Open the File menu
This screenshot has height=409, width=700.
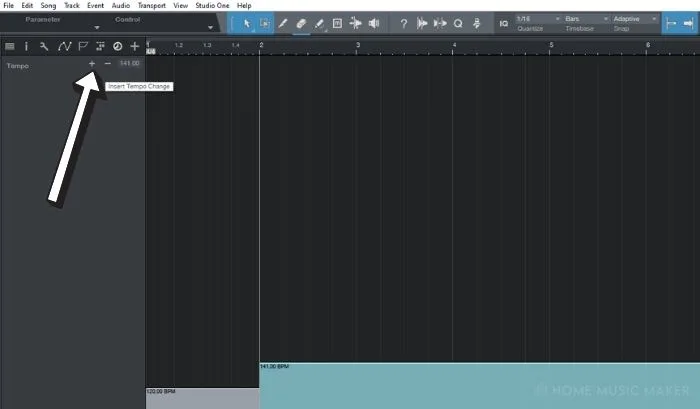[x=8, y=5]
